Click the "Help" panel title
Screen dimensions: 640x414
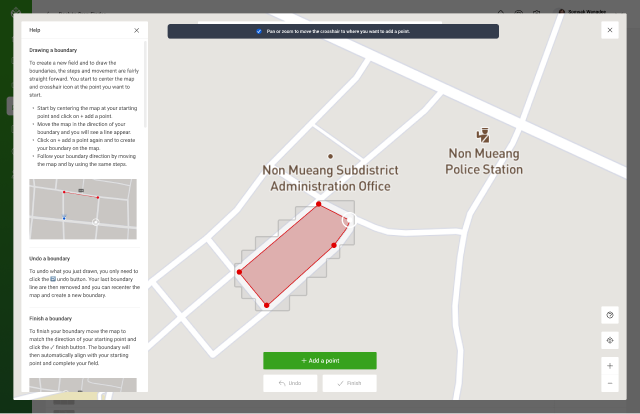pyautogui.click(x=35, y=30)
